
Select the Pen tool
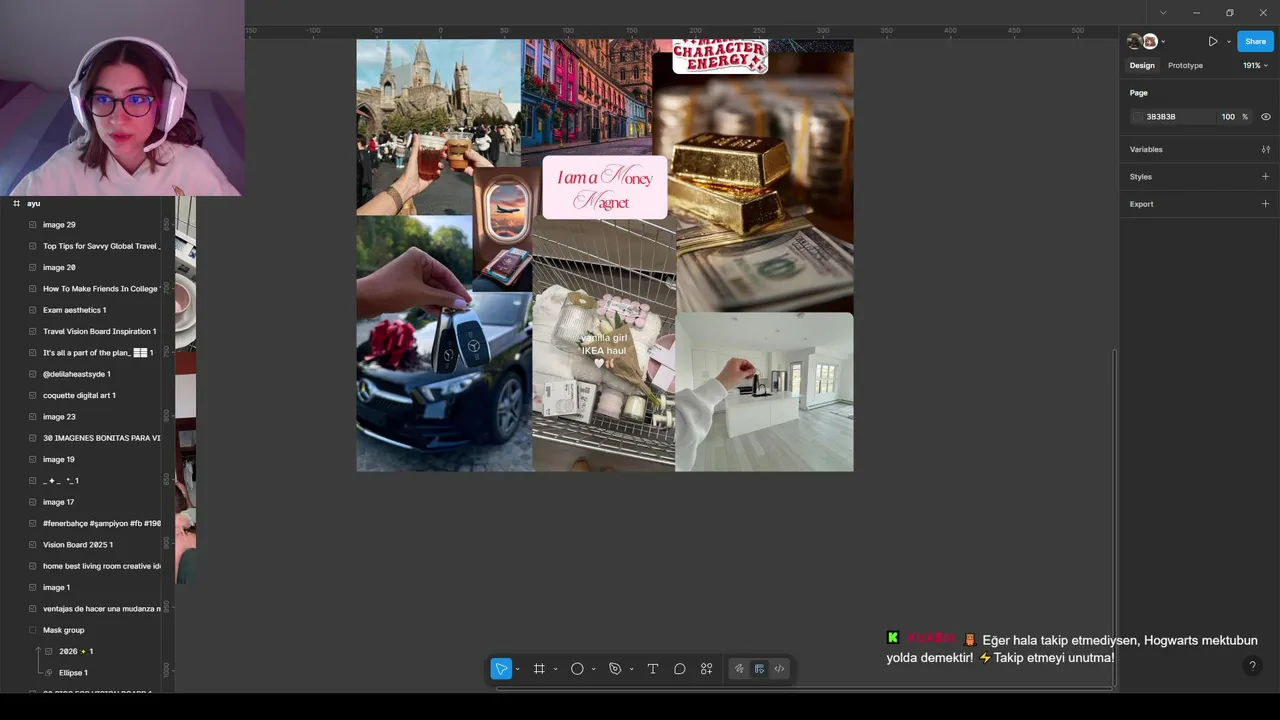615,669
